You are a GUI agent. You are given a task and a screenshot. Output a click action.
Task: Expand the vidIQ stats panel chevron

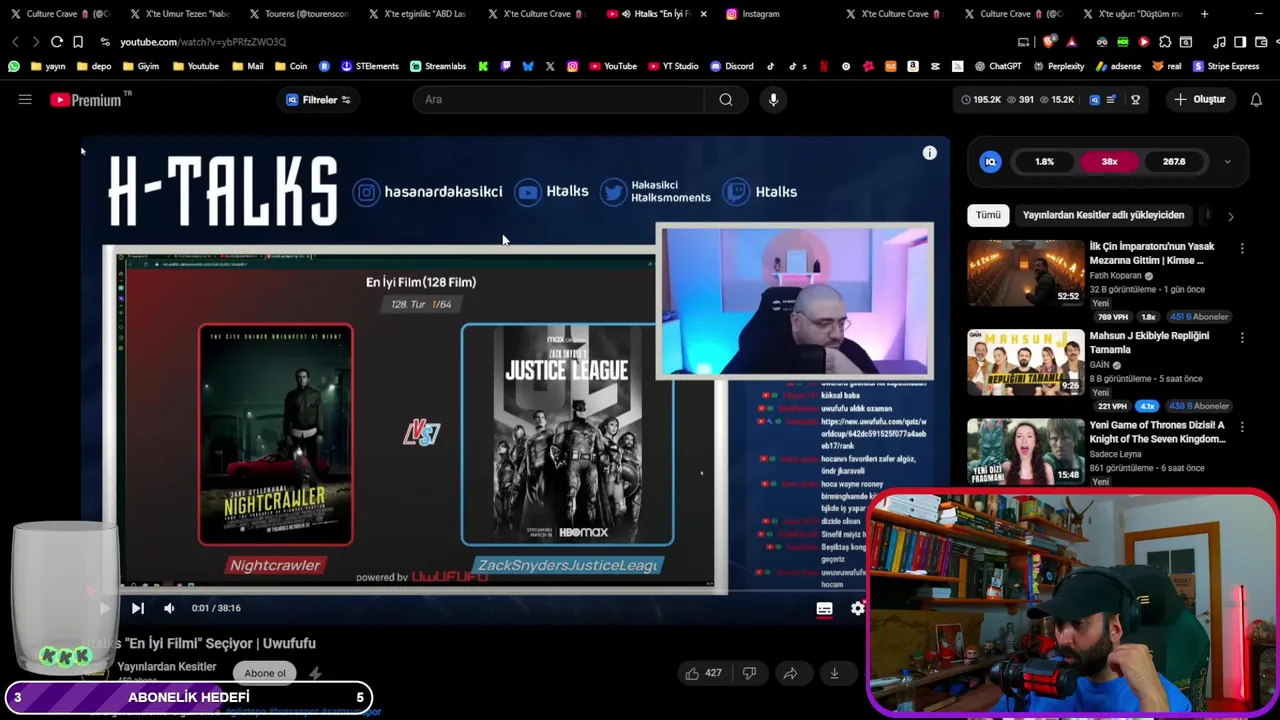point(1227,161)
